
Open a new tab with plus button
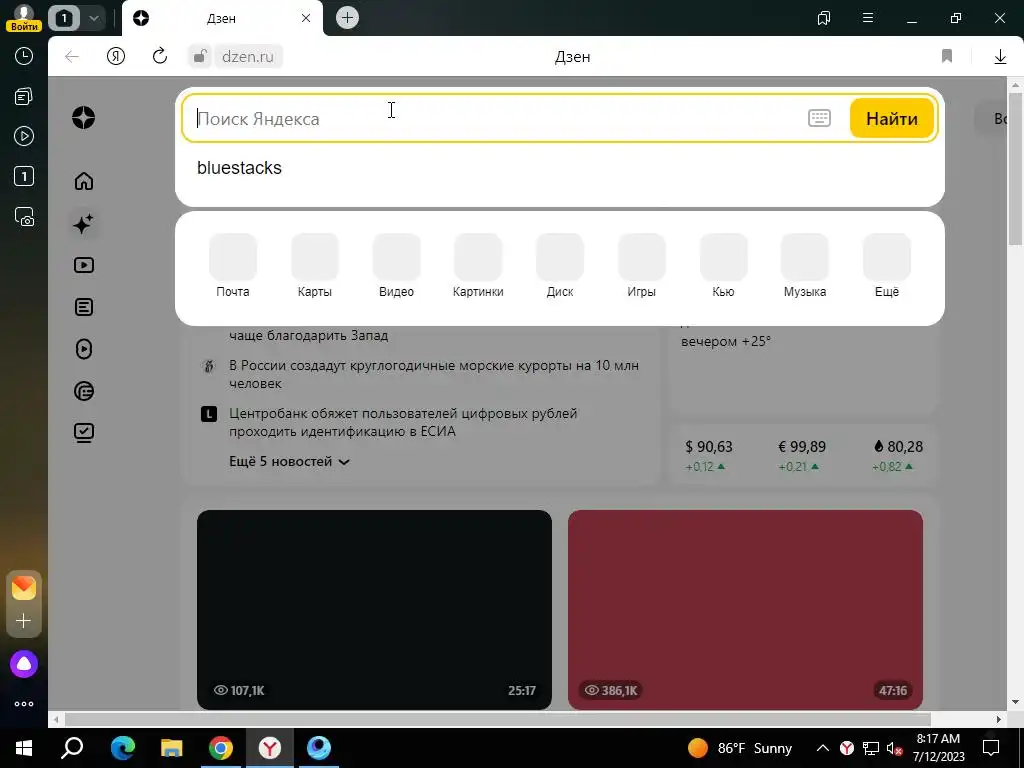tap(347, 18)
